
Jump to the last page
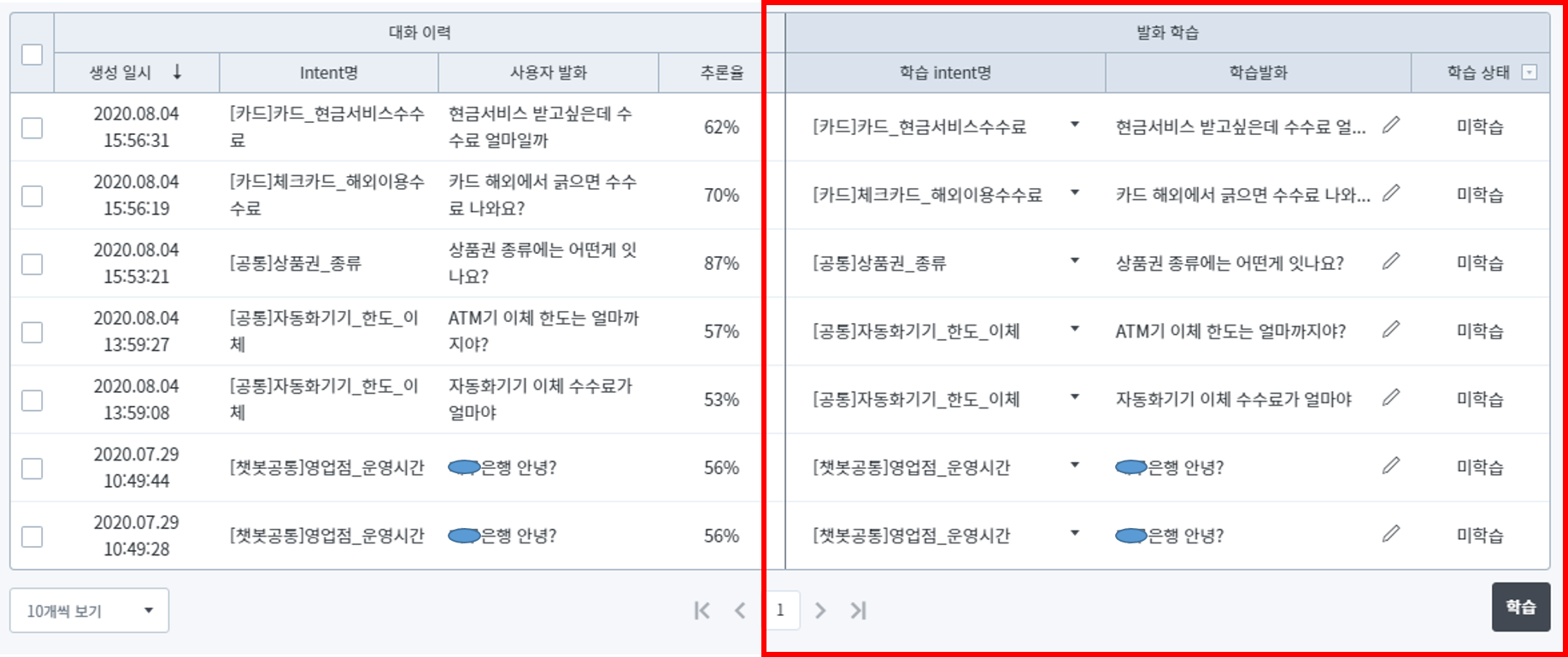click(x=858, y=610)
